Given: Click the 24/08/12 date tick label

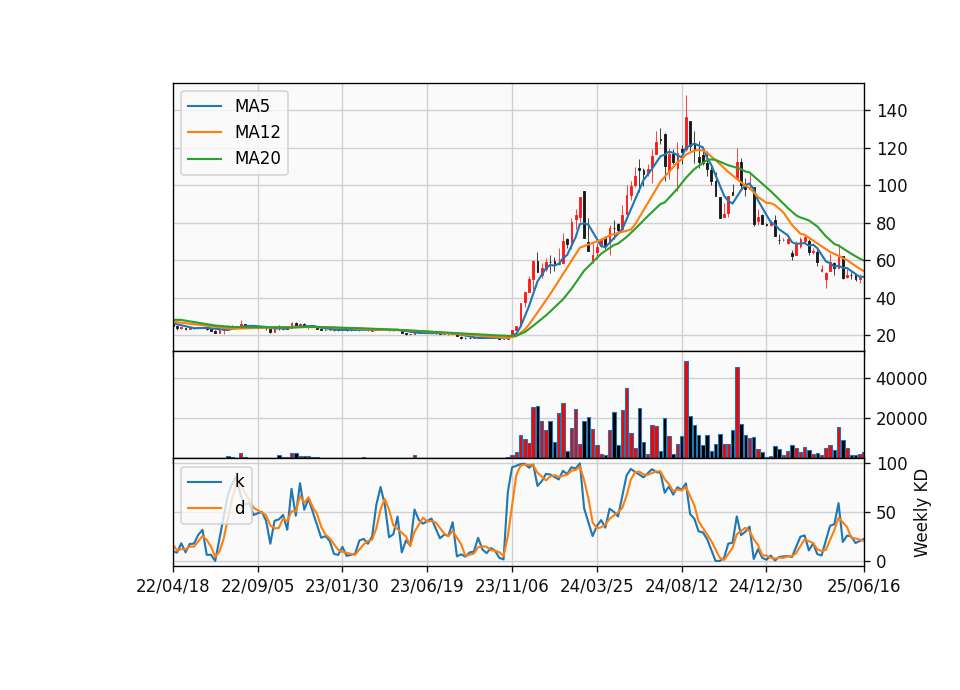Looking at the screenshot, I should click(681, 586).
